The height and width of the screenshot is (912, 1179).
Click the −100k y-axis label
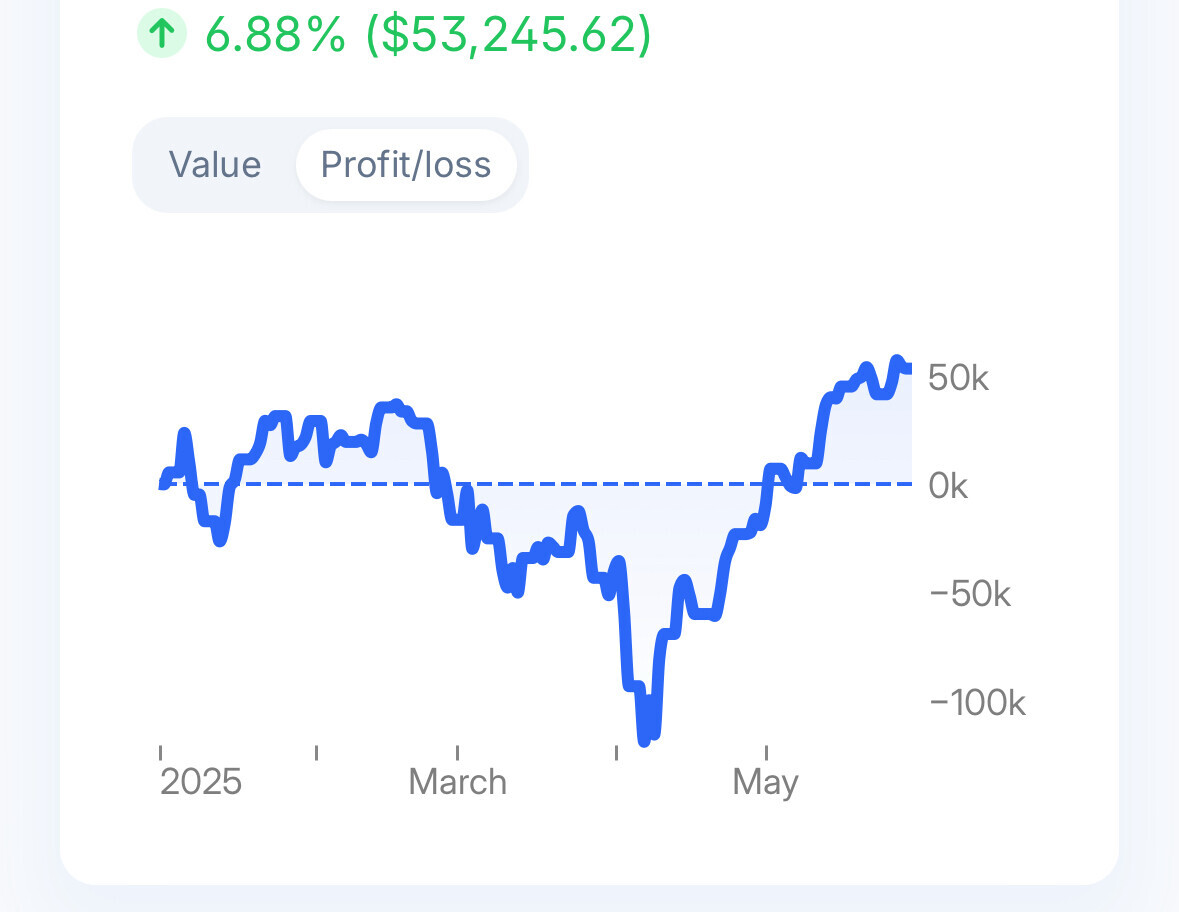(x=977, y=702)
